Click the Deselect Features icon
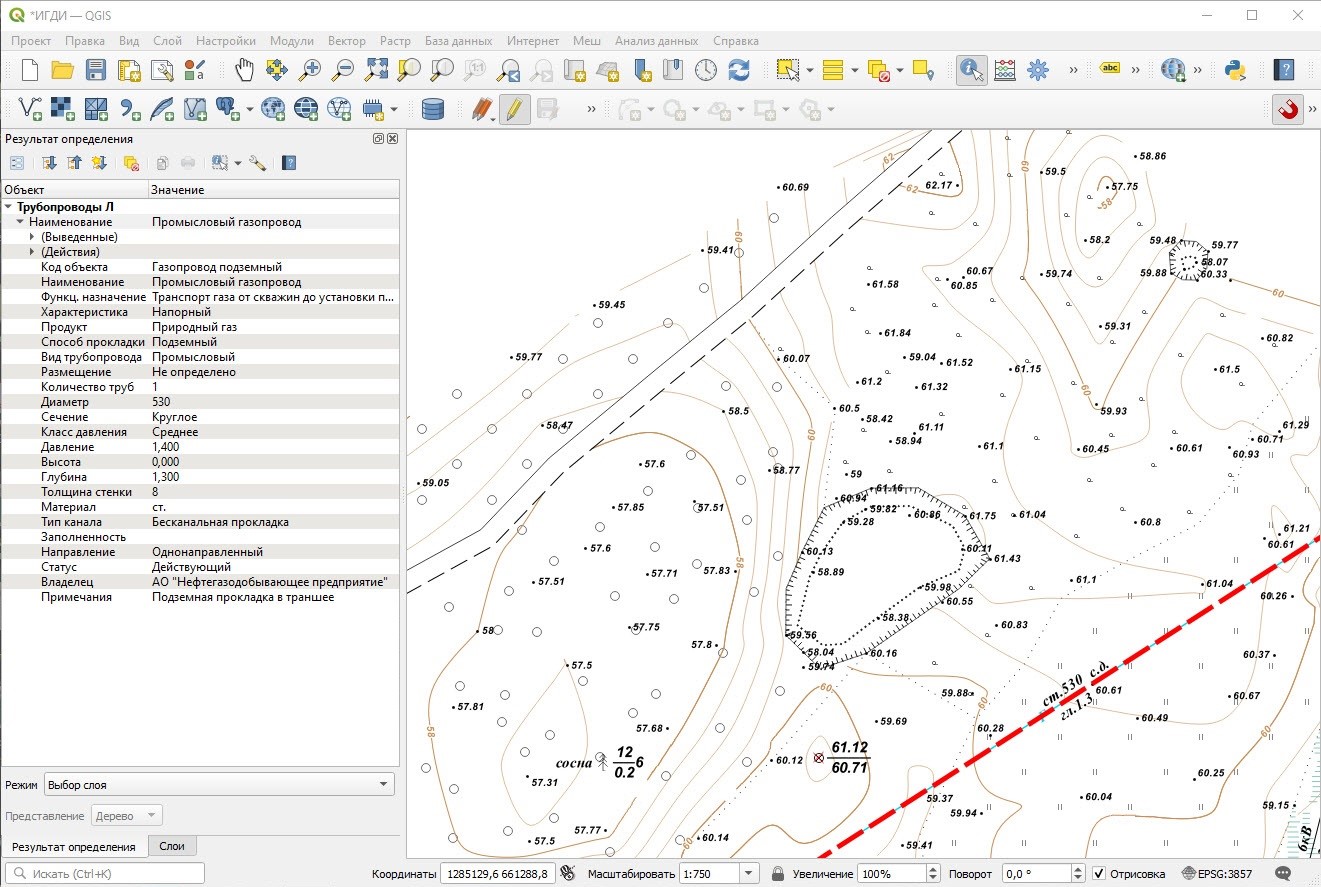This screenshot has height=887, width=1321. click(x=880, y=70)
